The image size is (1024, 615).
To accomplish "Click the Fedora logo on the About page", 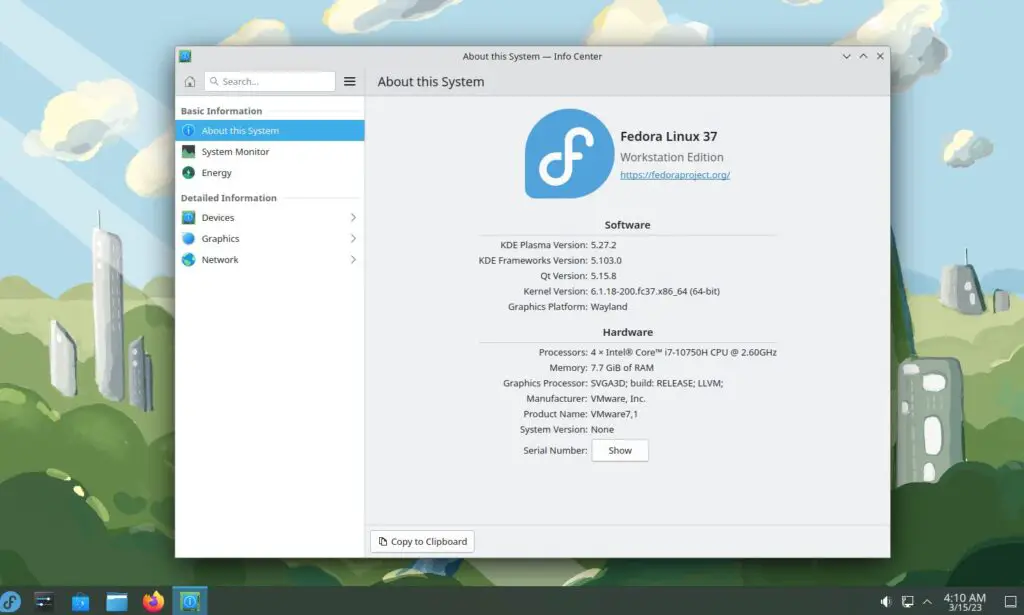I will tap(568, 153).
